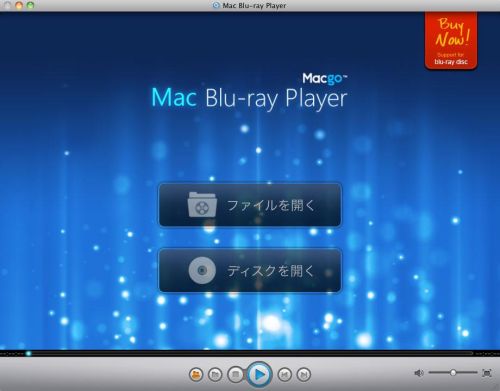Click the ファイルを開く (Open File) button
Screen dimensions: 500x391
(x=250, y=205)
